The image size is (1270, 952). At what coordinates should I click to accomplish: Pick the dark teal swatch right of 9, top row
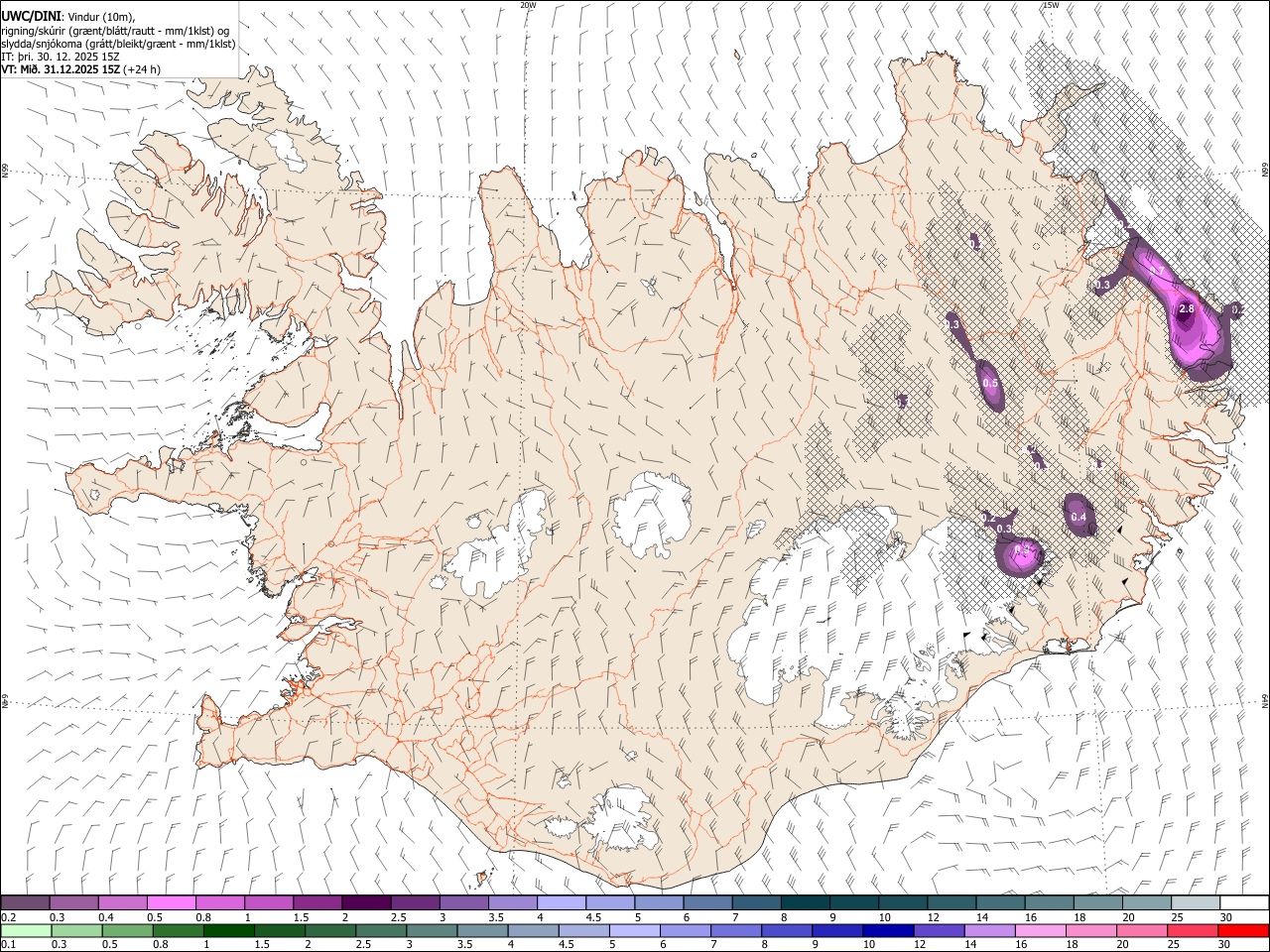pos(854,902)
